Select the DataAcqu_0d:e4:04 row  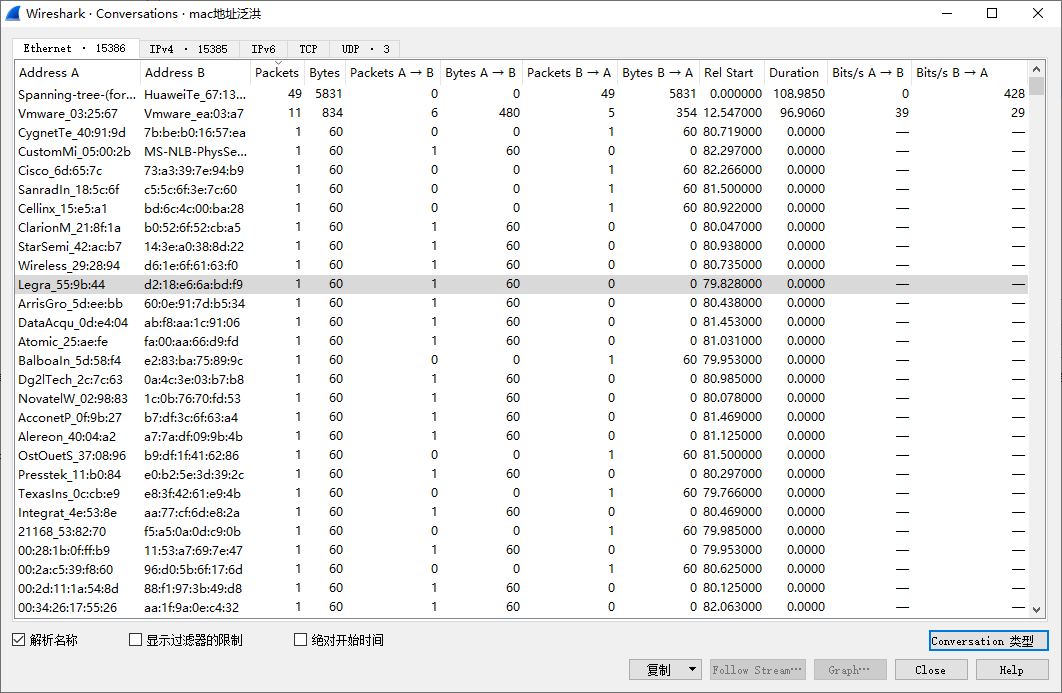pos(521,322)
